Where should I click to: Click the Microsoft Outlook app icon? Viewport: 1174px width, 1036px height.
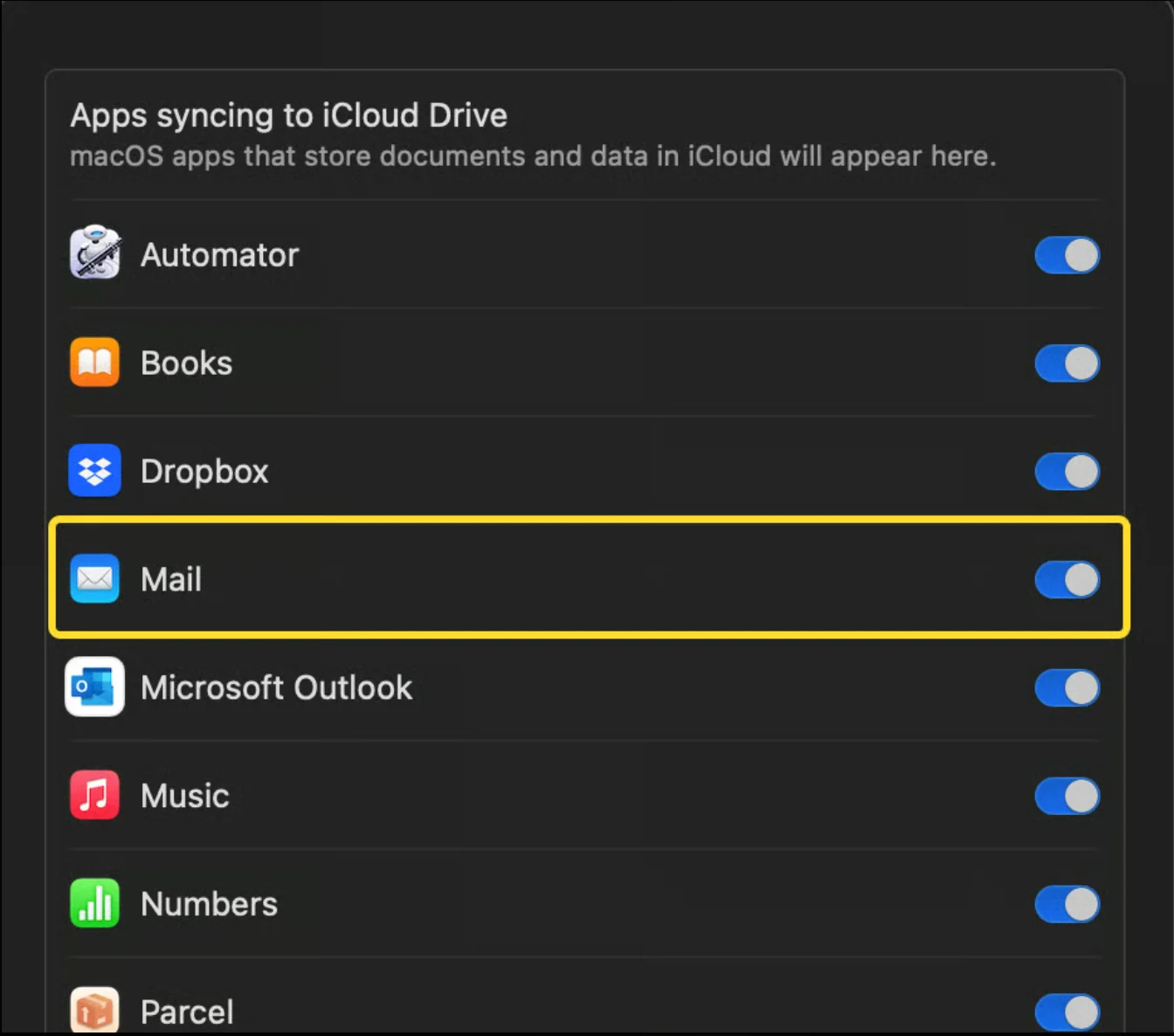[x=94, y=687]
